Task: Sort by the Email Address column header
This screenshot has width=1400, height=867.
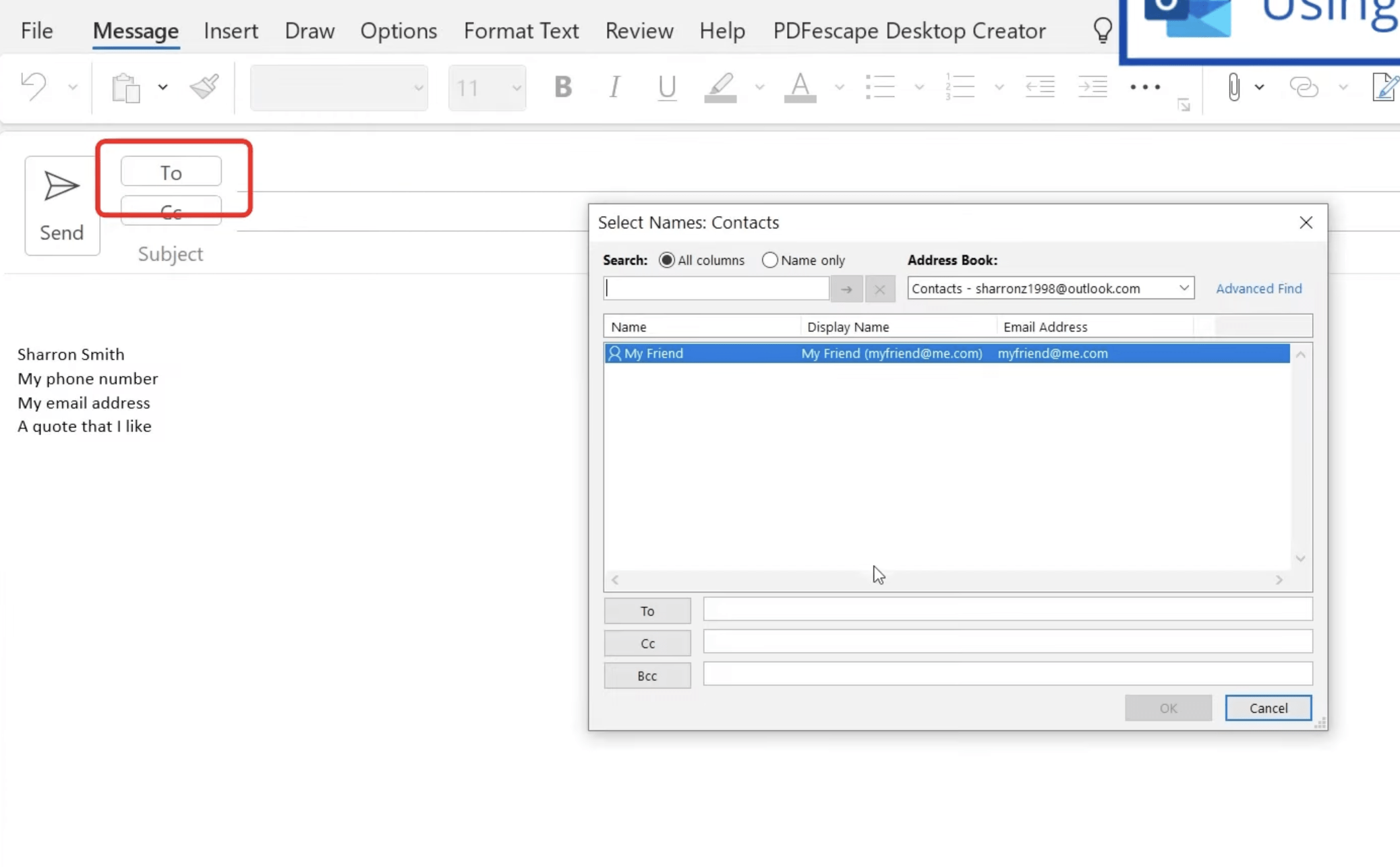Action: [1095, 326]
